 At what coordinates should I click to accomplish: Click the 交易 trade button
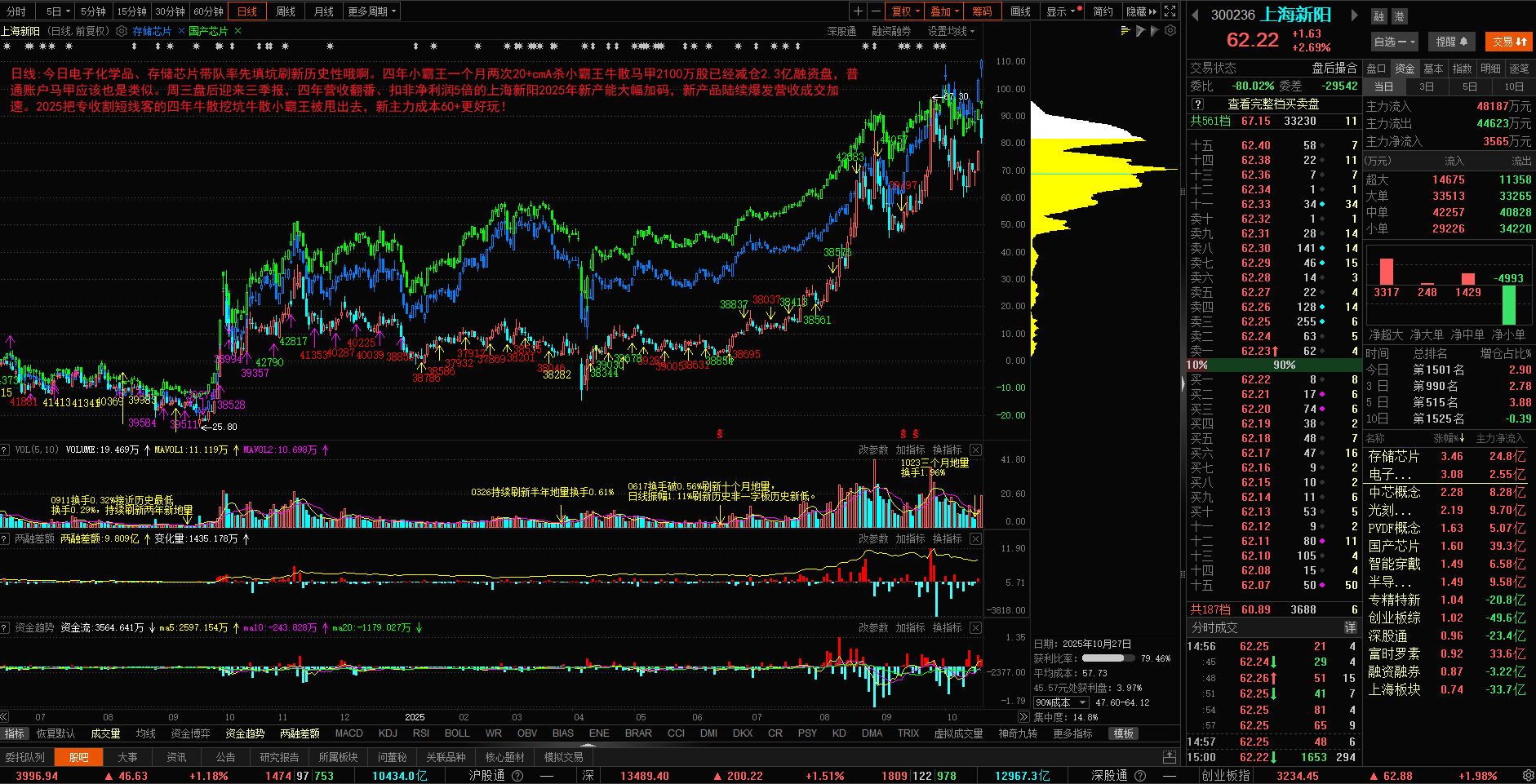(x=1510, y=42)
